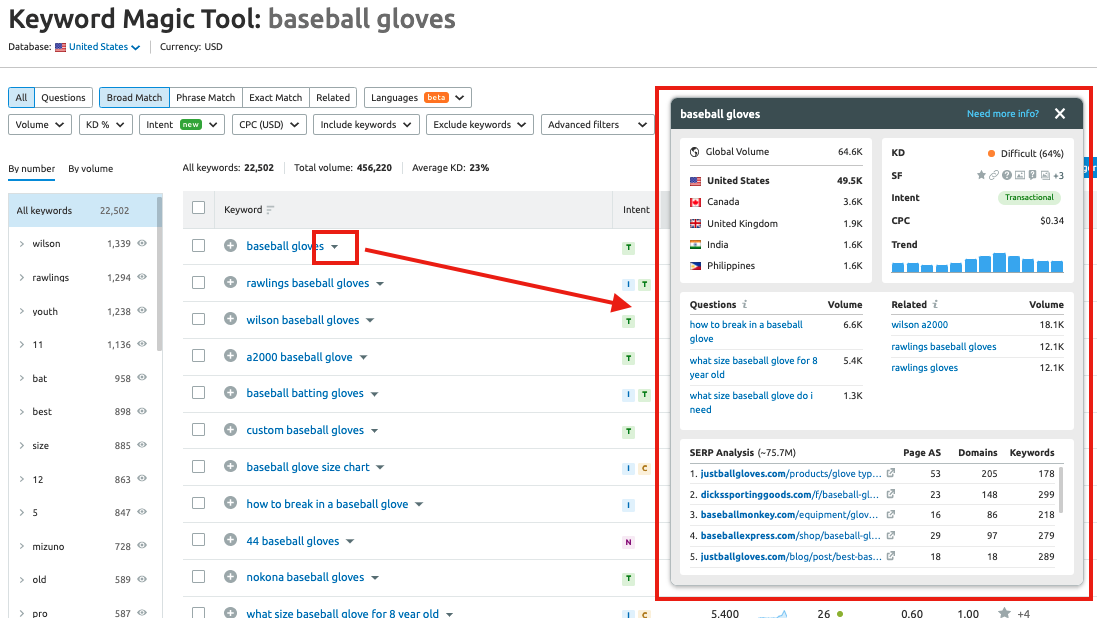Open external link icon for justballgloves.com products result

coord(891,473)
